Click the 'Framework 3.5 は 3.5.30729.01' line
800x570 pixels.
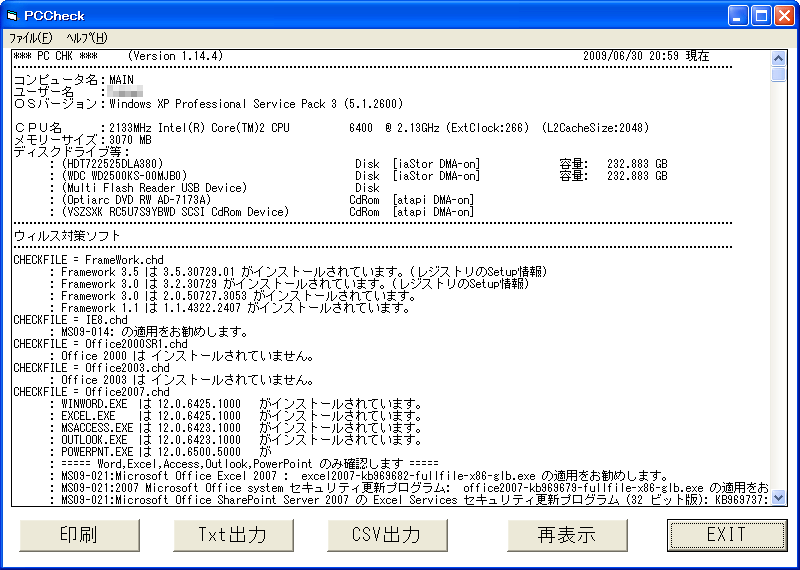[298, 271]
